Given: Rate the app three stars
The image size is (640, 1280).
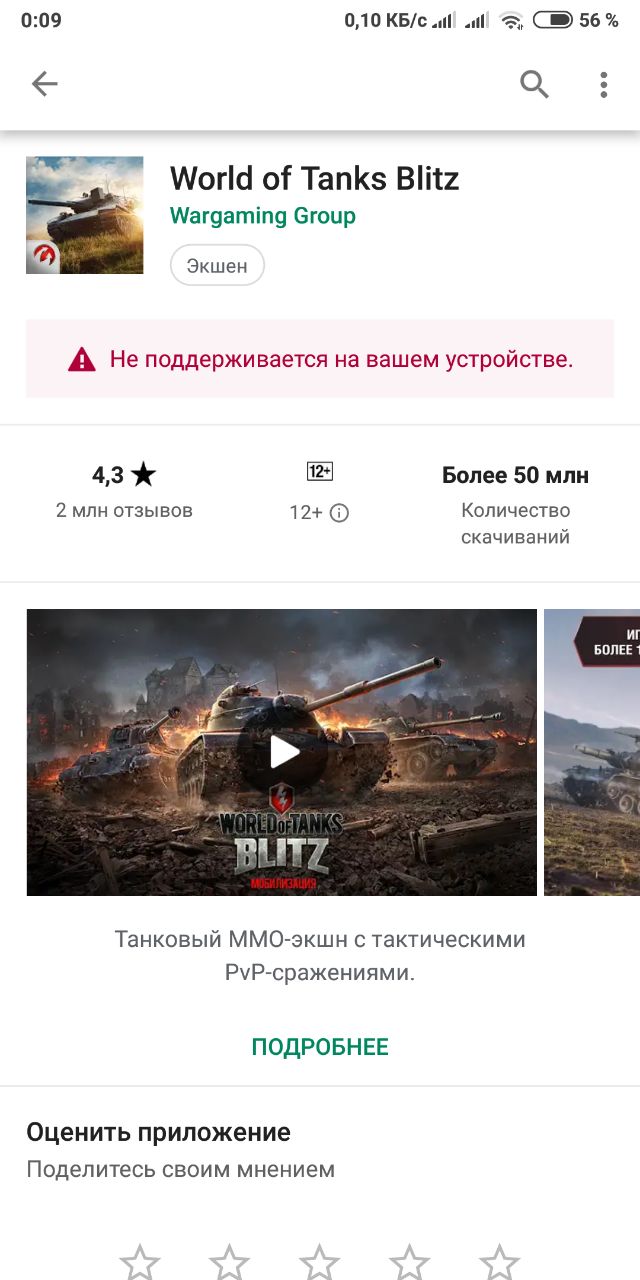Looking at the screenshot, I should click(319, 1262).
